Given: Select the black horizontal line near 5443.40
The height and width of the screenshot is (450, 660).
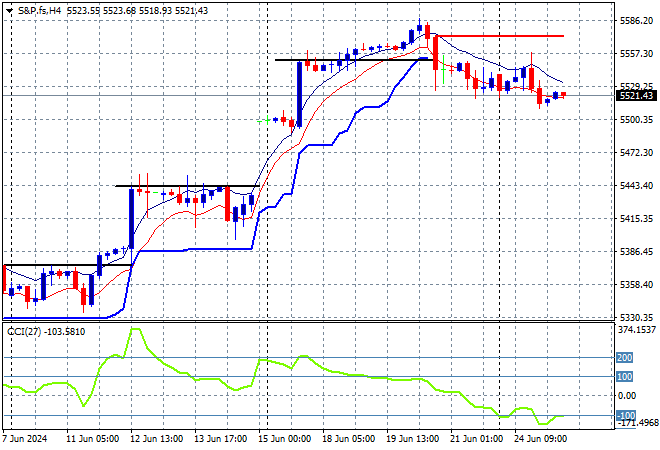Looking at the screenshot, I should pos(187,186).
